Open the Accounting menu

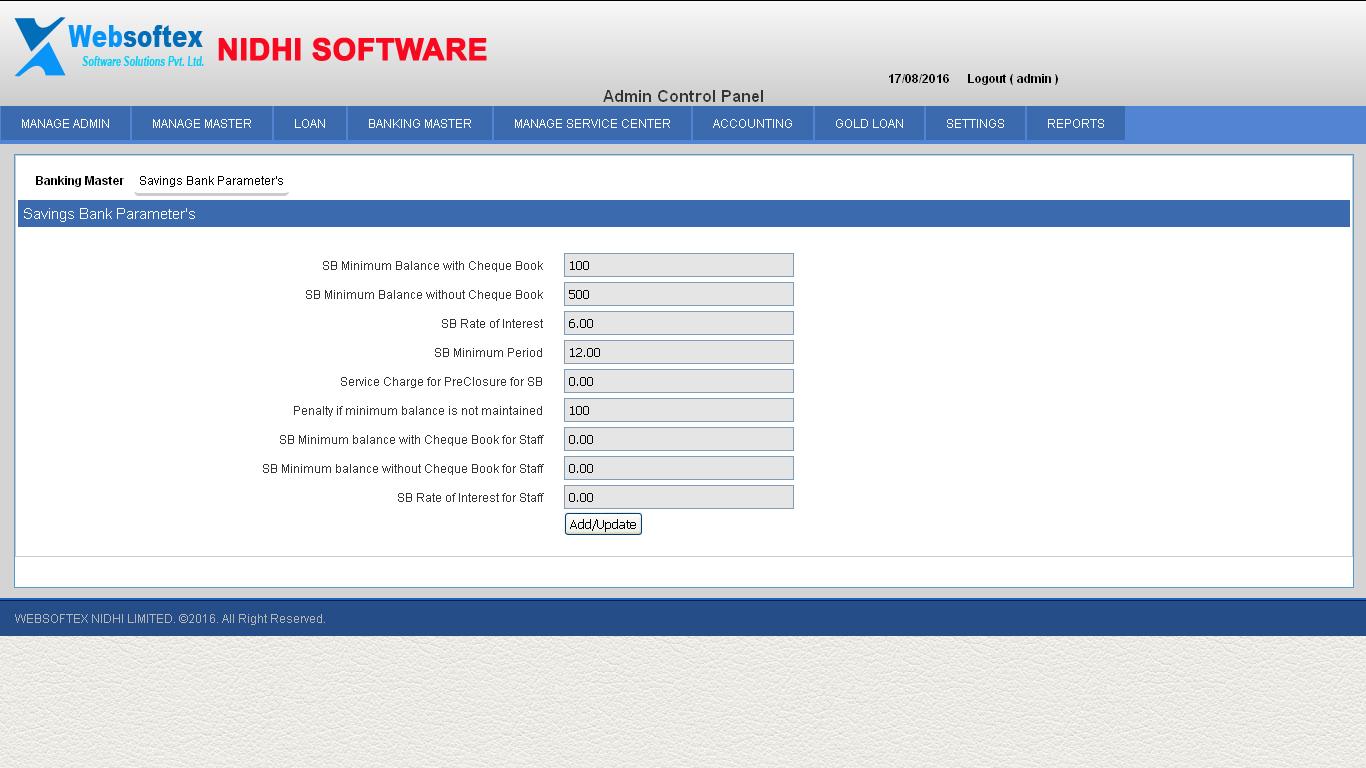click(x=753, y=124)
